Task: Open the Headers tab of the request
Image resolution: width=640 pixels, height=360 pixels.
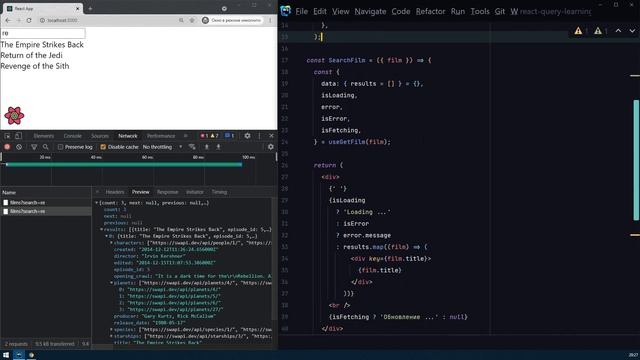Action: [115, 192]
